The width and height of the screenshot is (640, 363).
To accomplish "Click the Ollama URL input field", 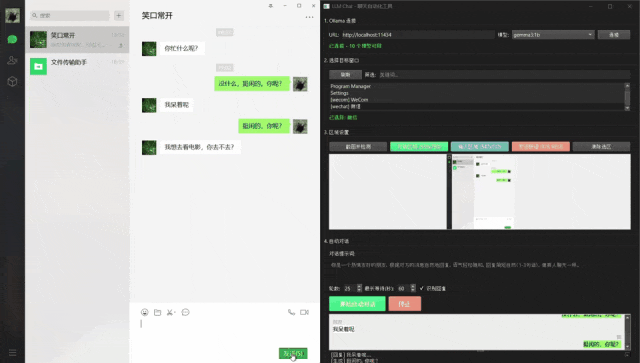I will coord(418,35).
